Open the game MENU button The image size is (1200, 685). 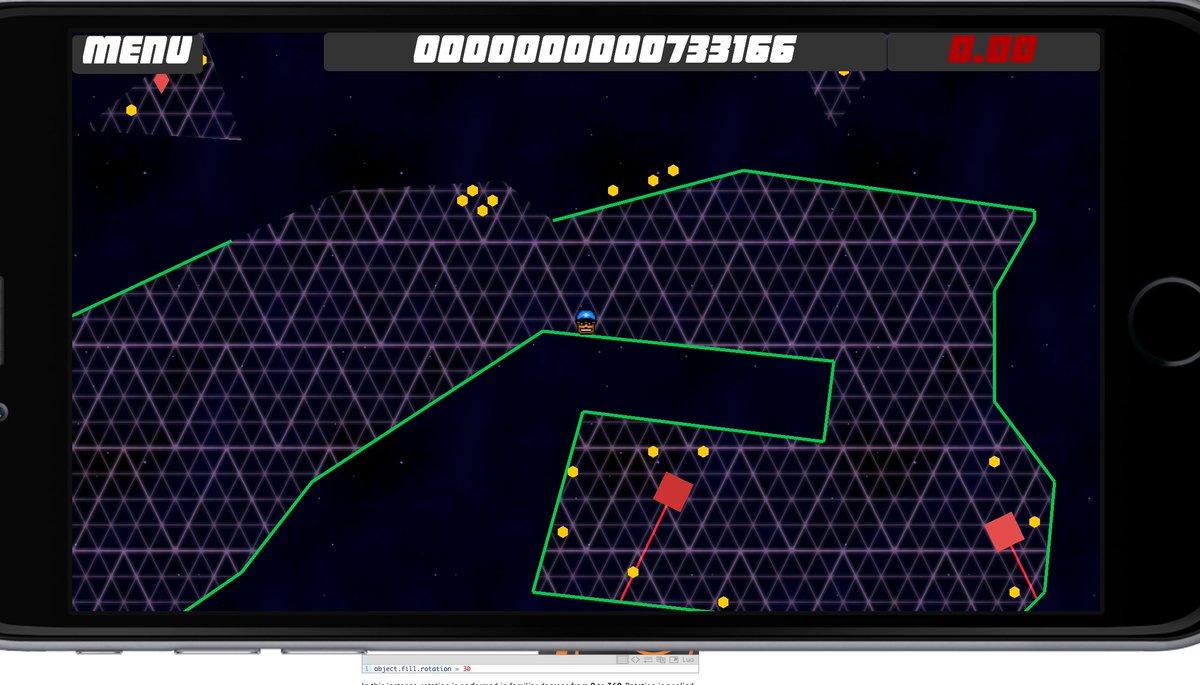point(137,51)
